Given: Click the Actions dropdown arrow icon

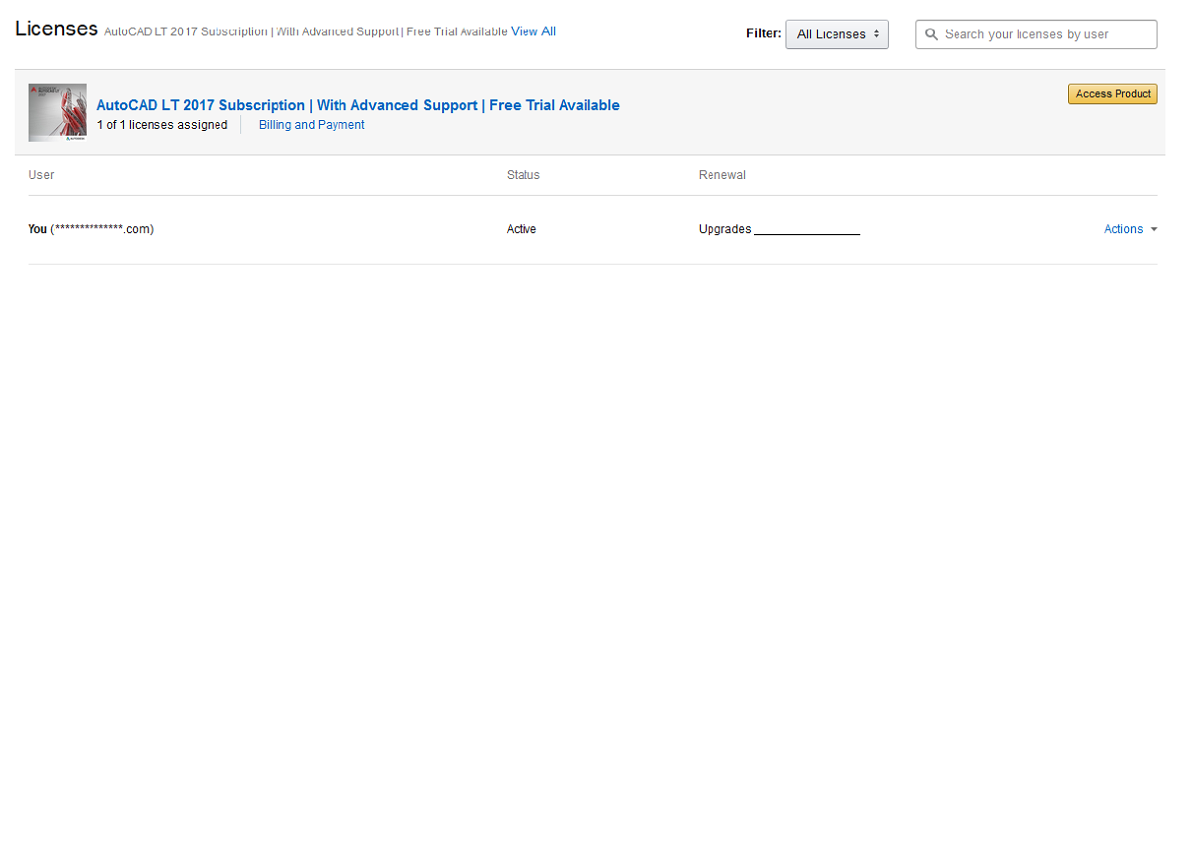Looking at the screenshot, I should pos(1153,229).
